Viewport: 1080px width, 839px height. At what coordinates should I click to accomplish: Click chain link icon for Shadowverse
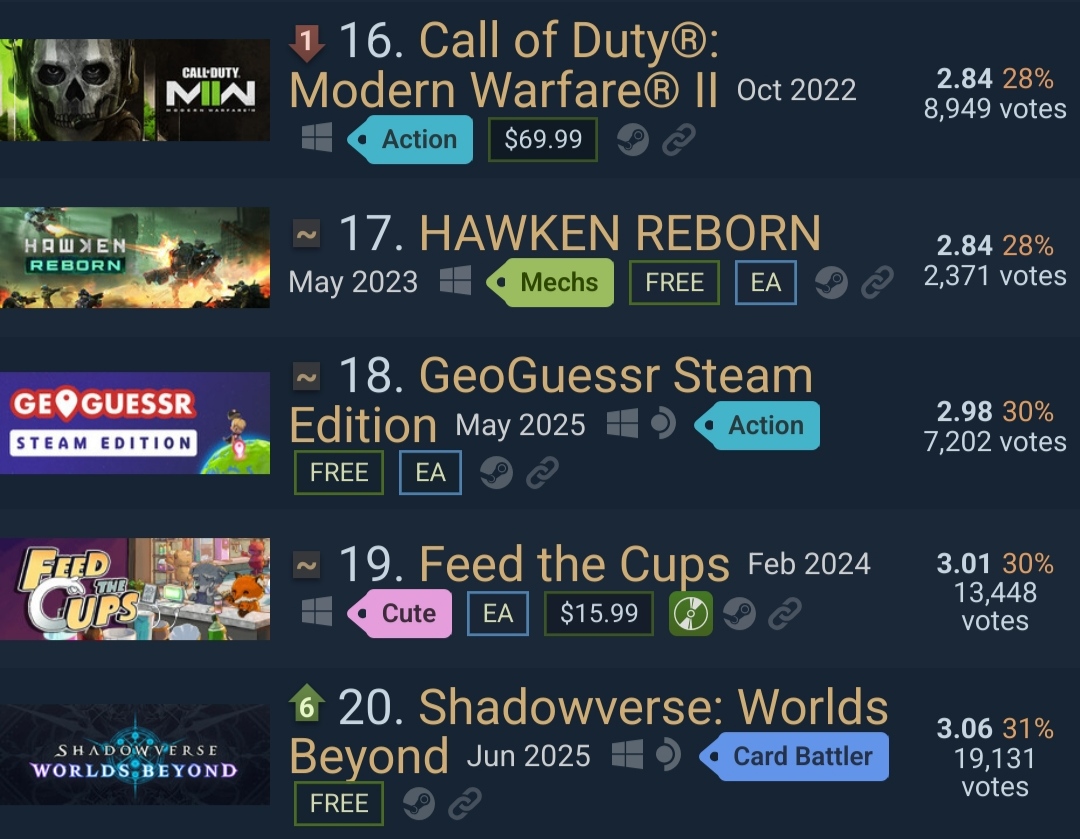tap(465, 803)
